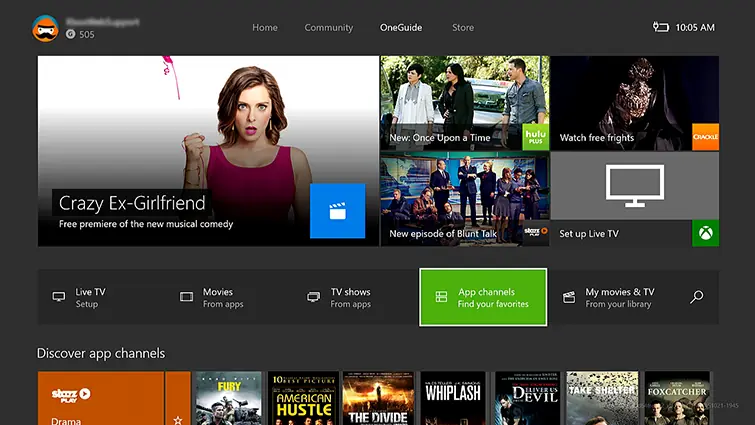Screen dimensions: 755x425
Task: Select the OneGuide tab
Action: tap(401, 27)
